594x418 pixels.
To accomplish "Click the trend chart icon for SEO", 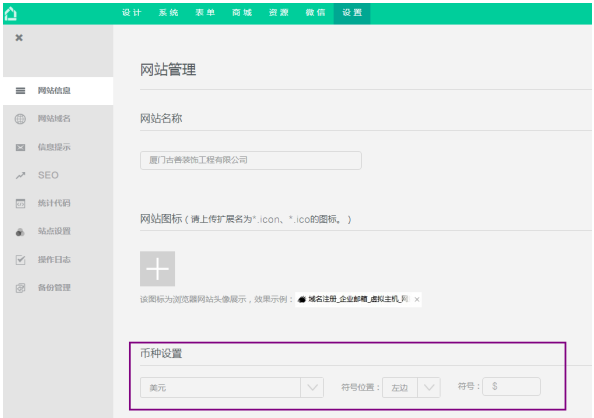I will 20,175.
